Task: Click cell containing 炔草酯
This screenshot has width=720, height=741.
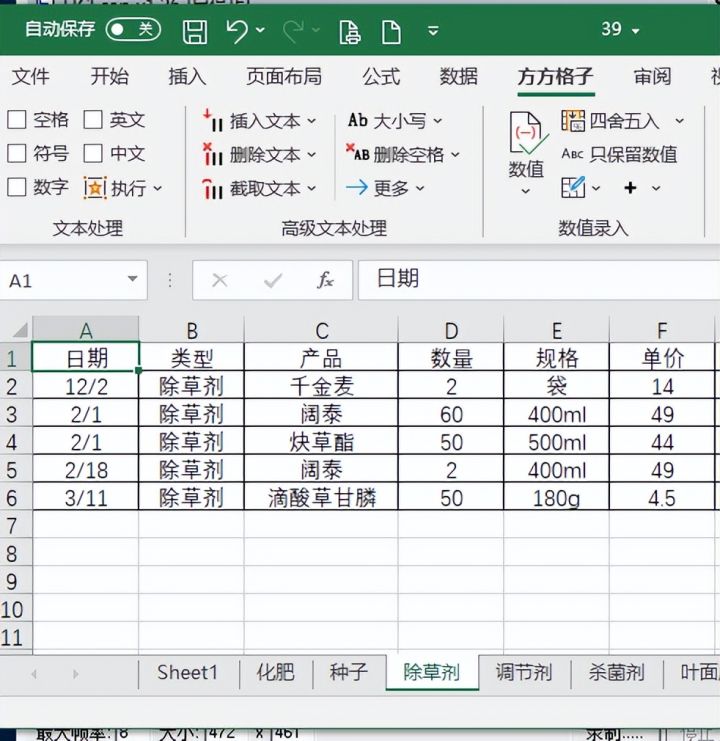Action: coord(321,442)
